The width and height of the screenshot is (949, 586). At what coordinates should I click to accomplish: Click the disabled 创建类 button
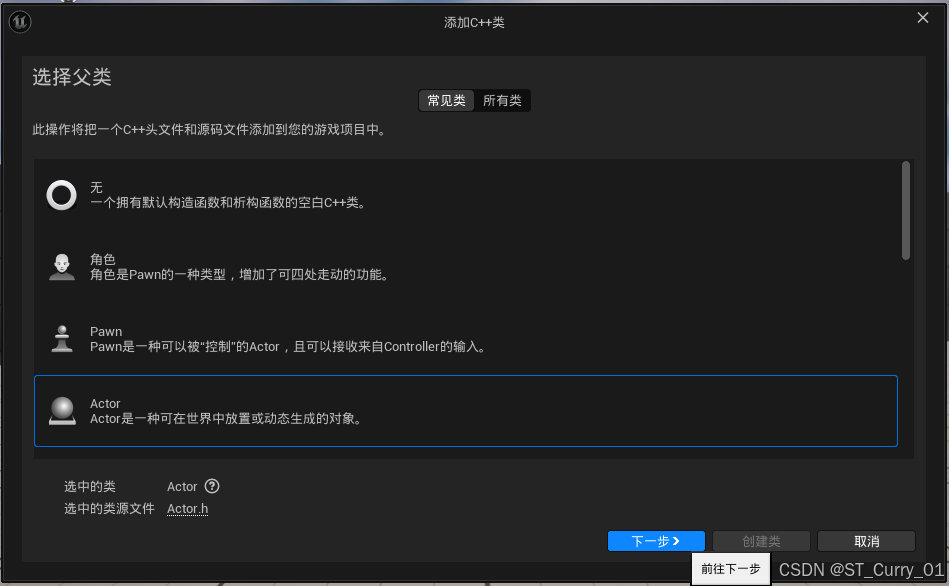[761, 541]
